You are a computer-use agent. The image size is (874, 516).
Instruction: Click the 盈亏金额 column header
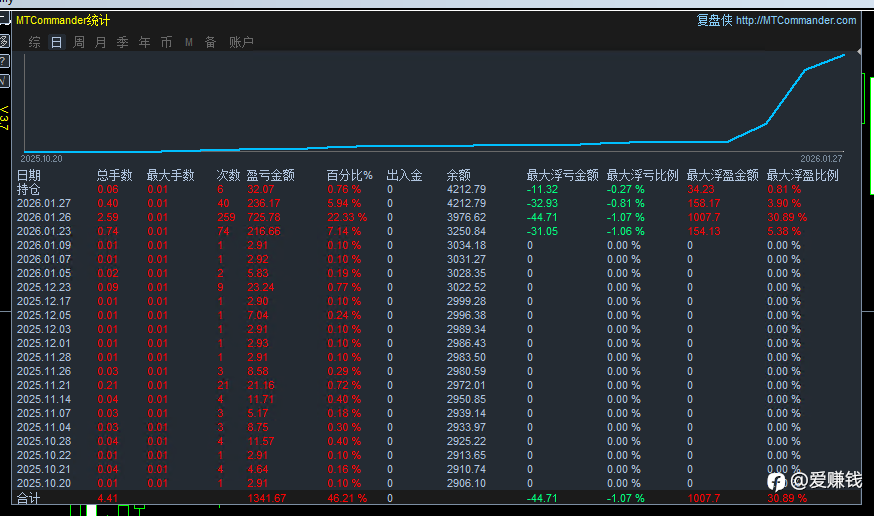(270, 176)
